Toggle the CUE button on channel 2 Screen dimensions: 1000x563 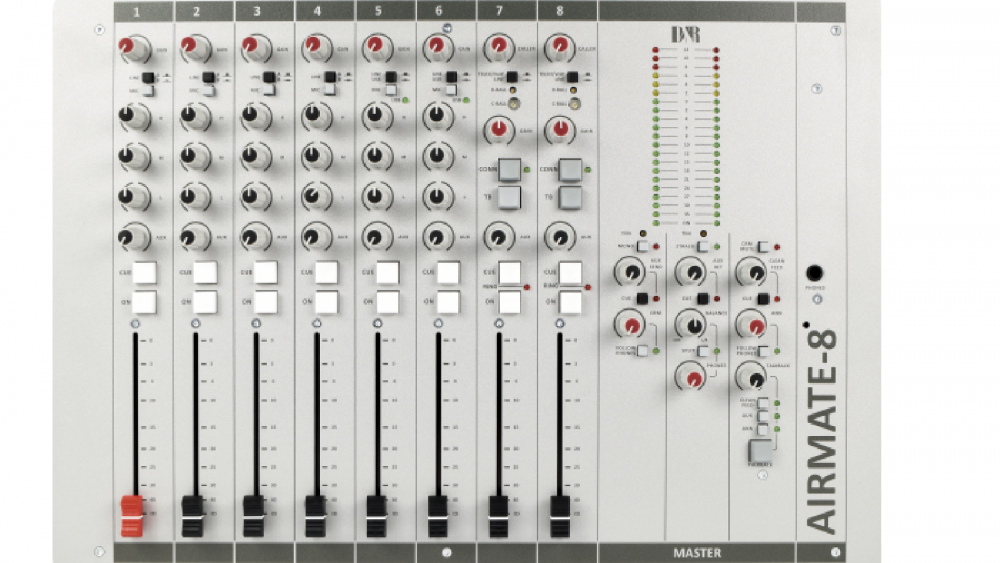(x=205, y=272)
